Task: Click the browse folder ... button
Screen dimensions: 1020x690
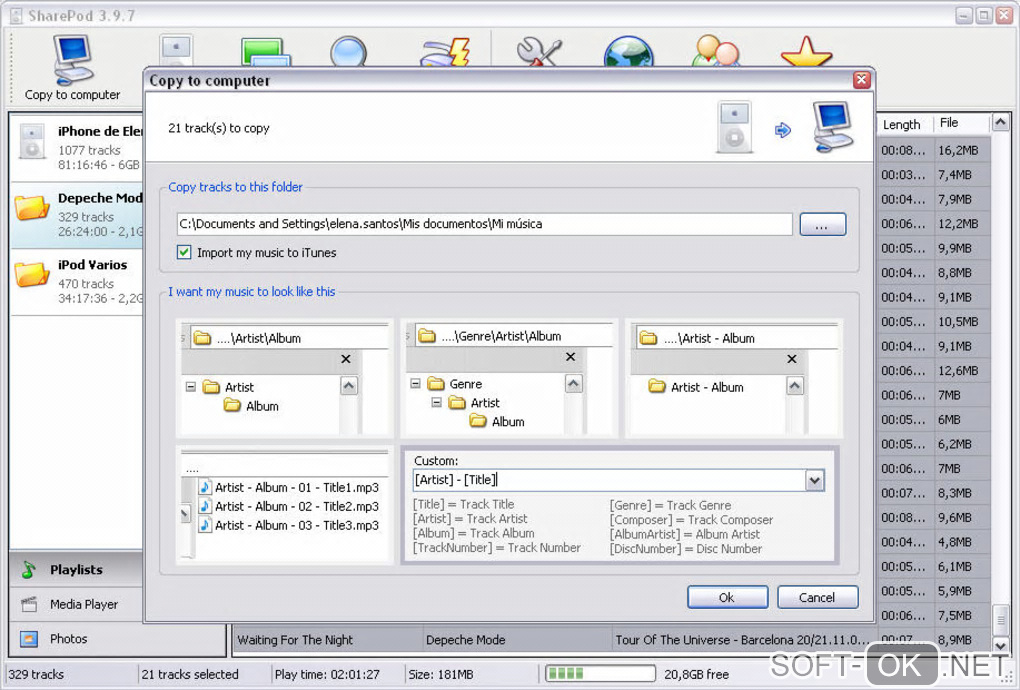Action: (822, 224)
